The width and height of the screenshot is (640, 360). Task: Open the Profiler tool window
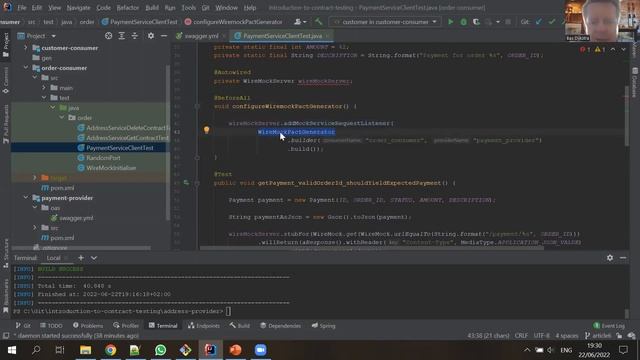[126, 325]
